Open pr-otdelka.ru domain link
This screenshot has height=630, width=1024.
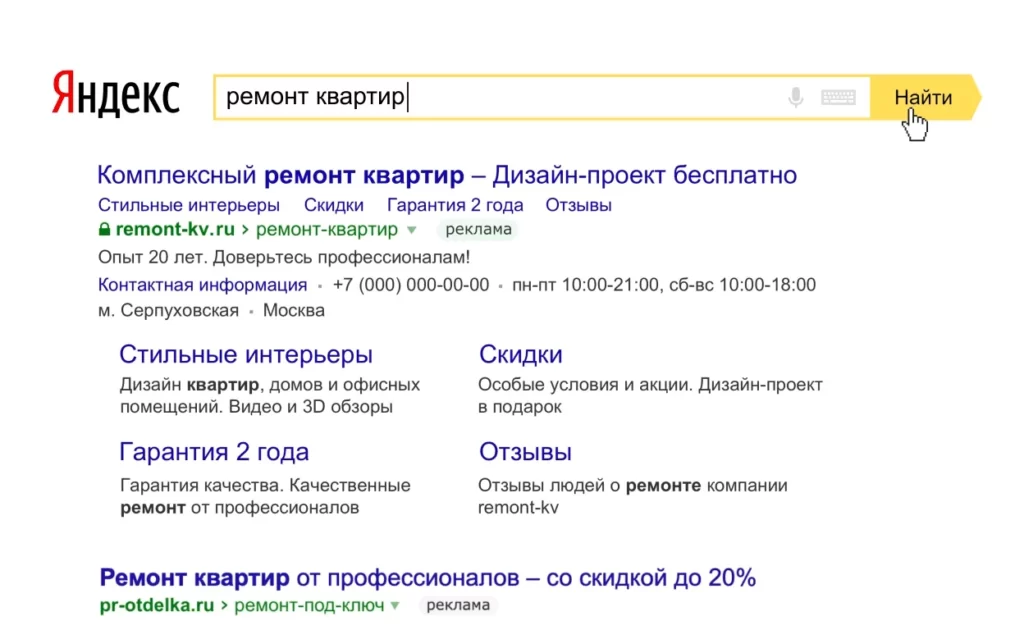pos(157,605)
